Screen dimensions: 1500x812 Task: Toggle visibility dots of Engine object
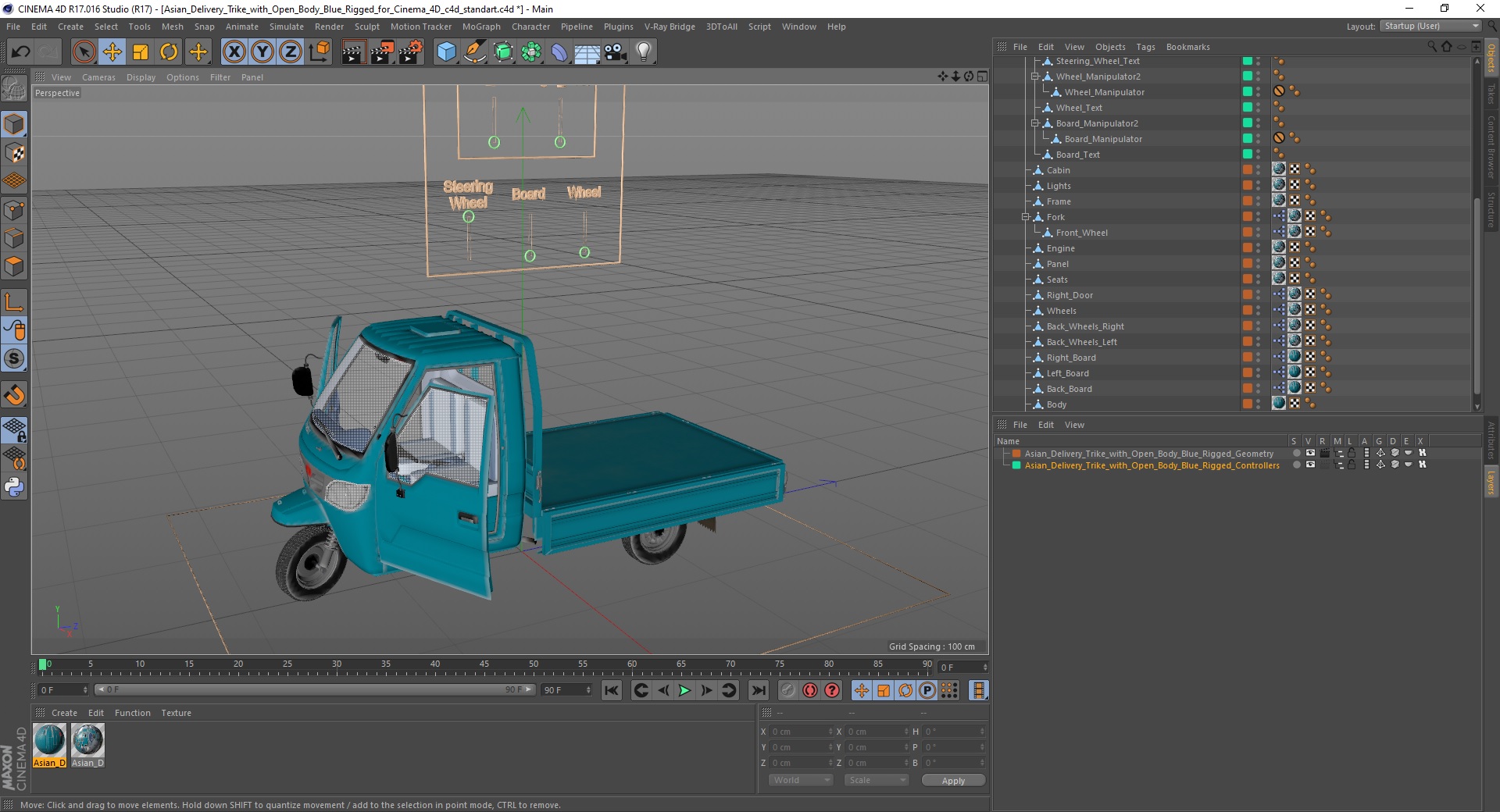coord(1258,248)
